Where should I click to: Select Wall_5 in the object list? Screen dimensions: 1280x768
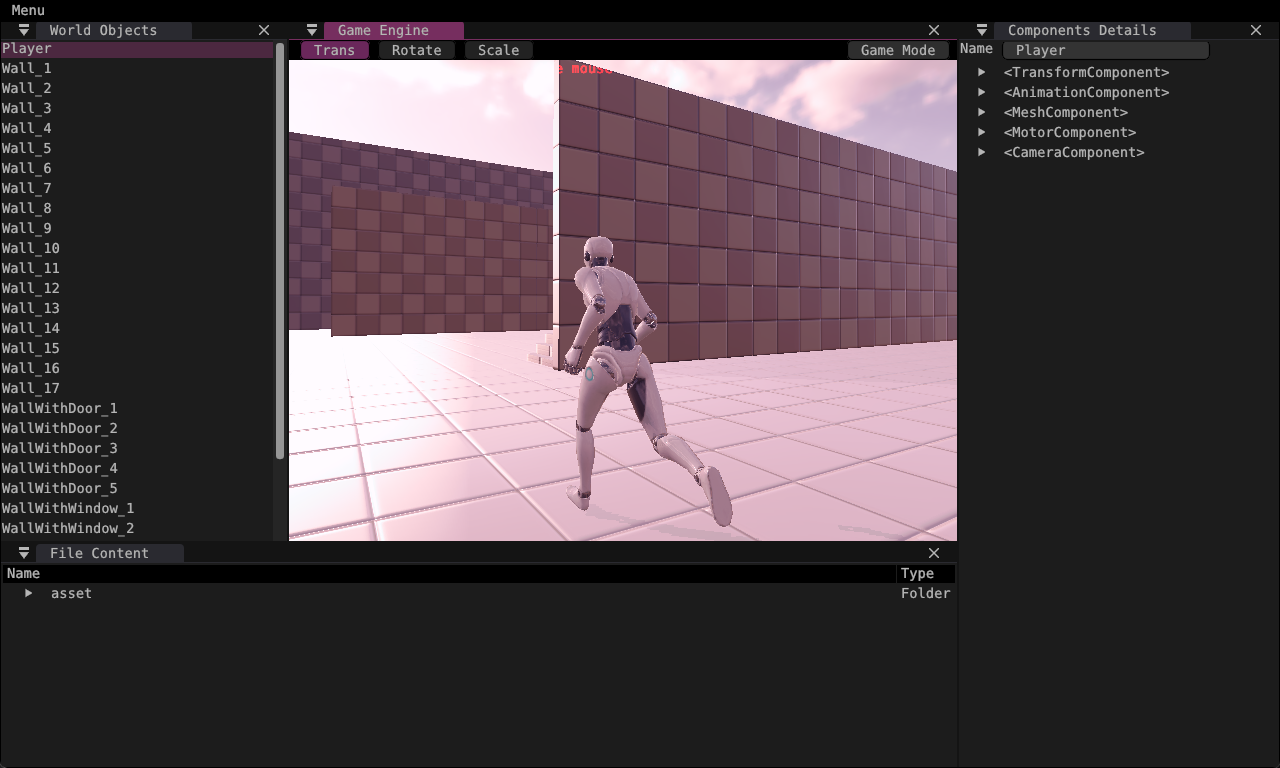137,148
